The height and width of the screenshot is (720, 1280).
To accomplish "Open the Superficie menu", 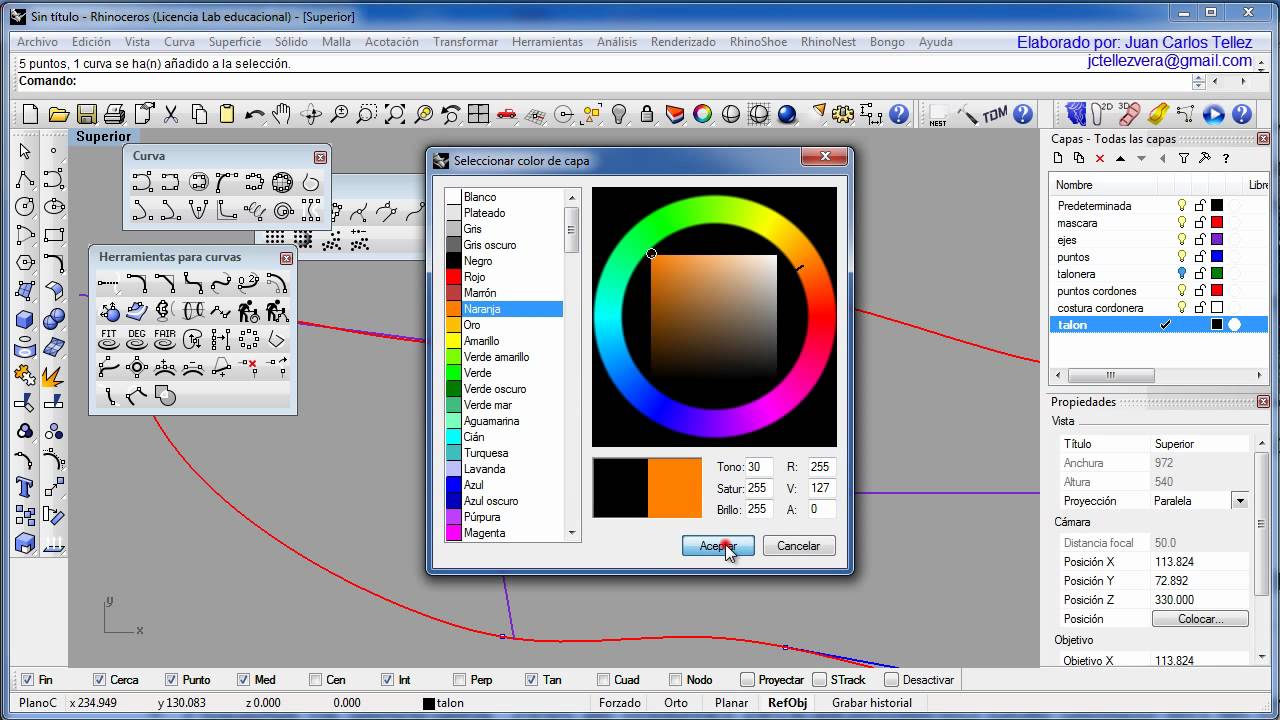I will tap(235, 42).
